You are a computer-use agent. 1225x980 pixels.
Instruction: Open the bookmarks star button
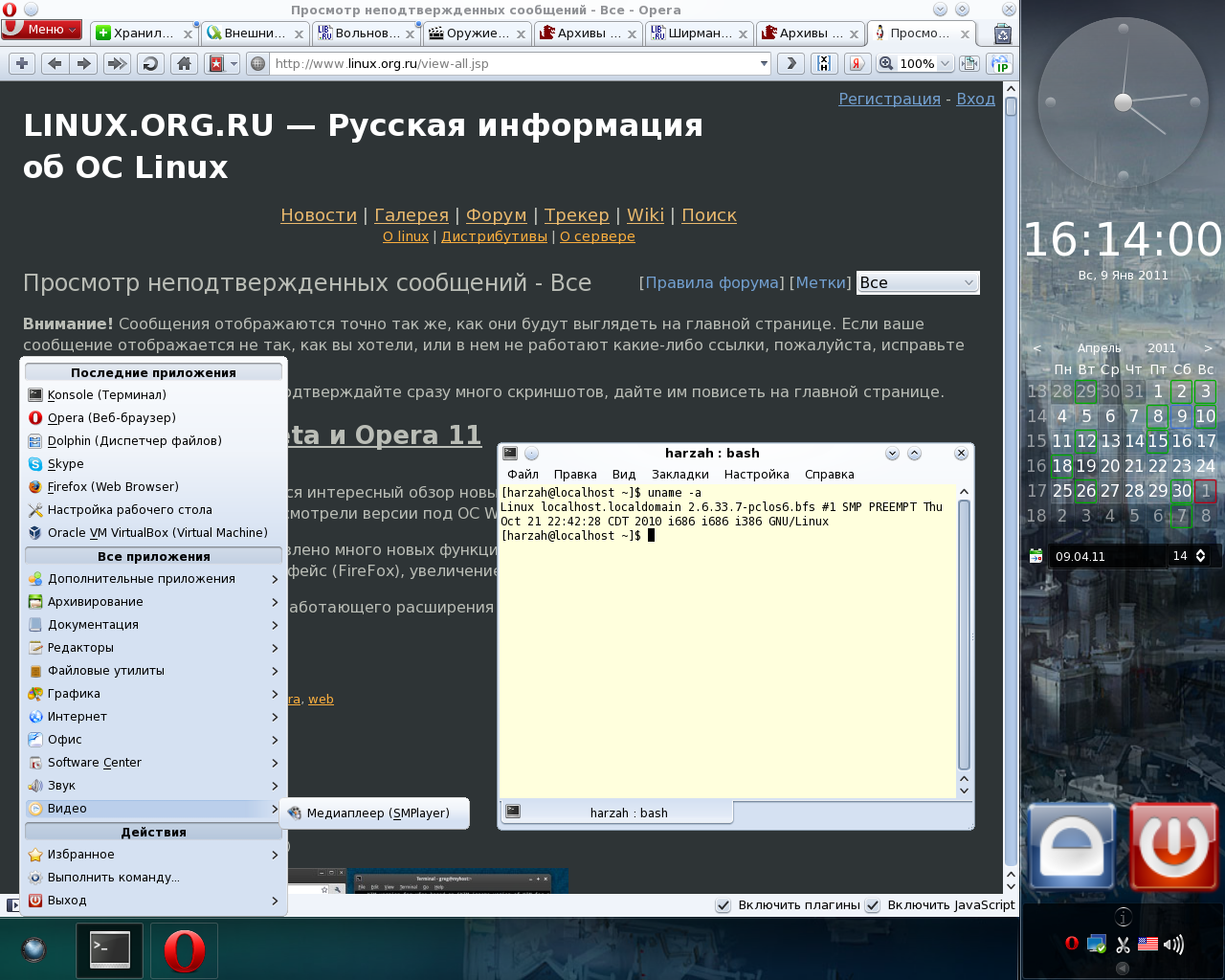click(x=216, y=63)
